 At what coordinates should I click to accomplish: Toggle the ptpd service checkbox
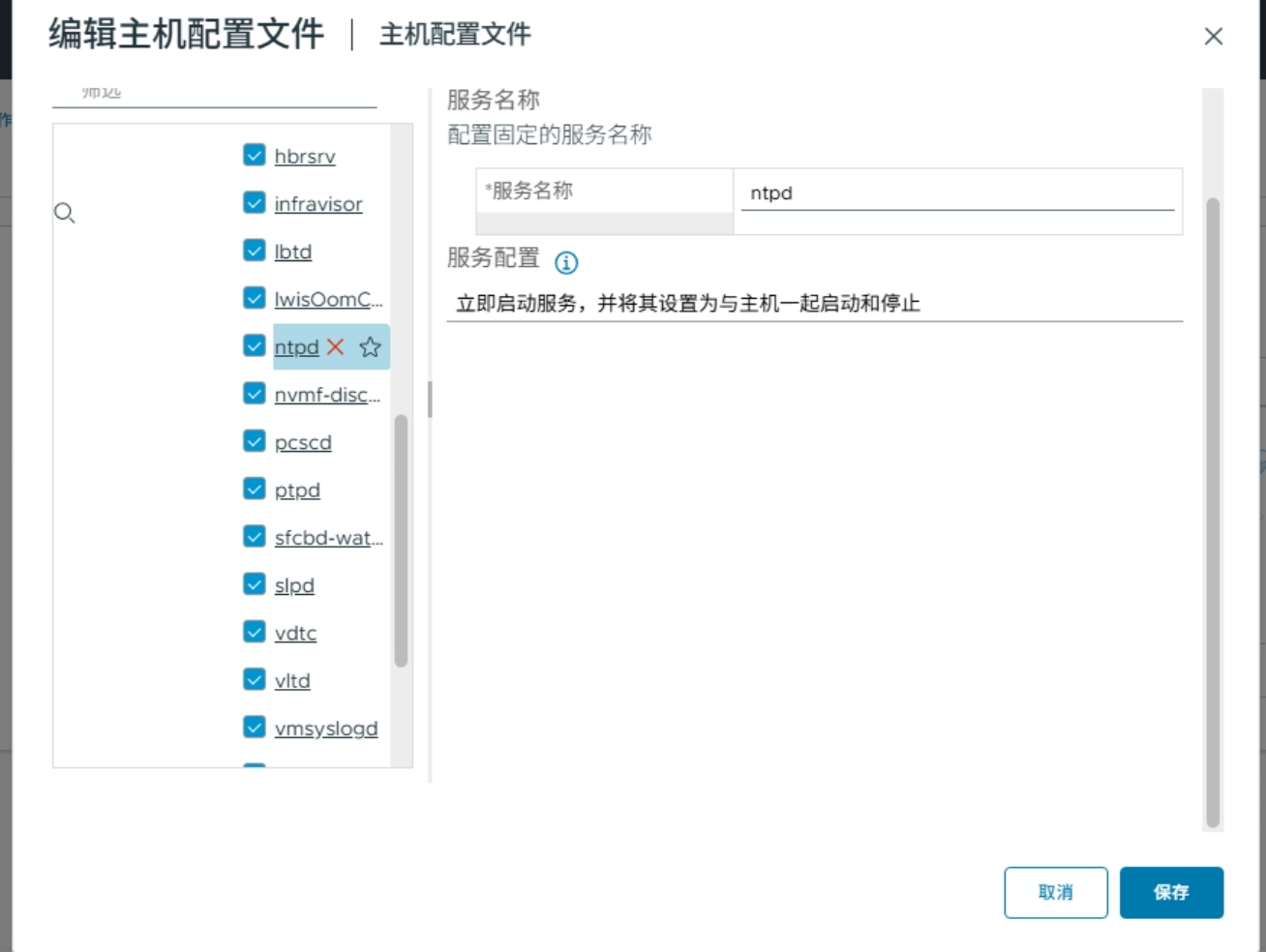click(x=254, y=490)
